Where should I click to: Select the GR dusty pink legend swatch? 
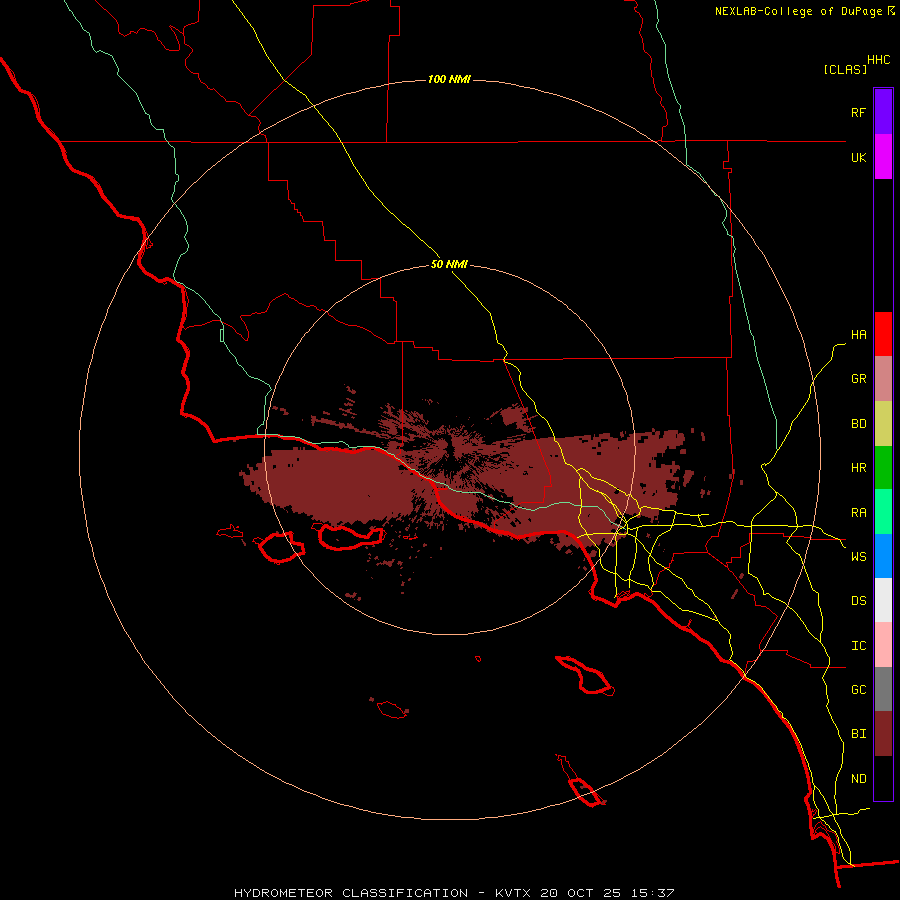pos(883,379)
